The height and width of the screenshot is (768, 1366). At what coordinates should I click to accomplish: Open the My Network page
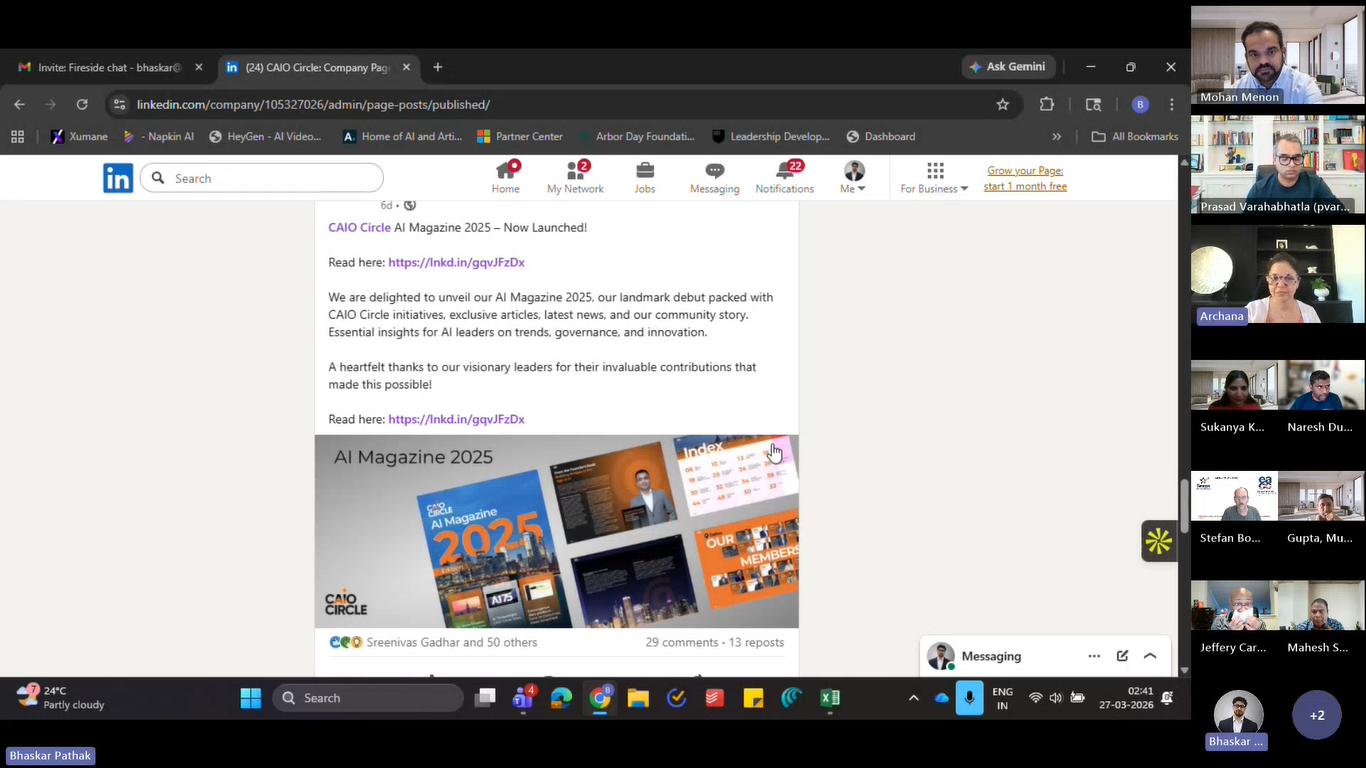(x=575, y=178)
